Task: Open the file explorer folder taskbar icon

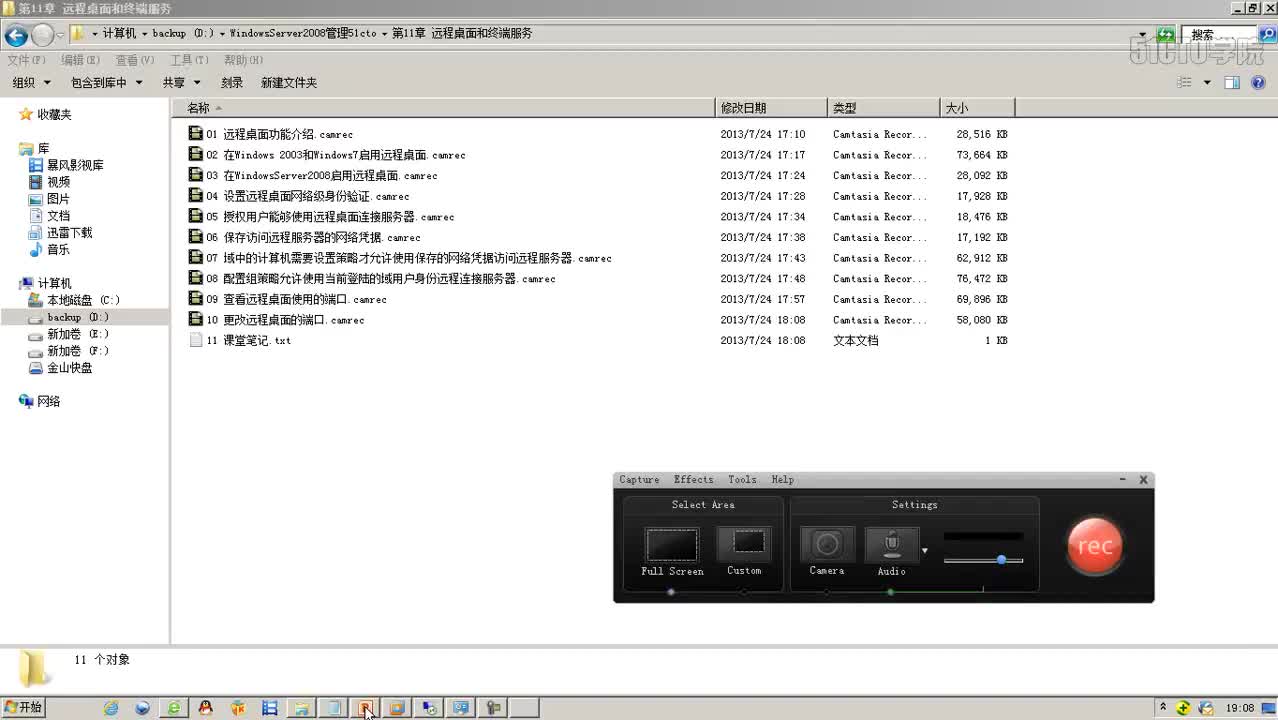Action: pos(301,708)
